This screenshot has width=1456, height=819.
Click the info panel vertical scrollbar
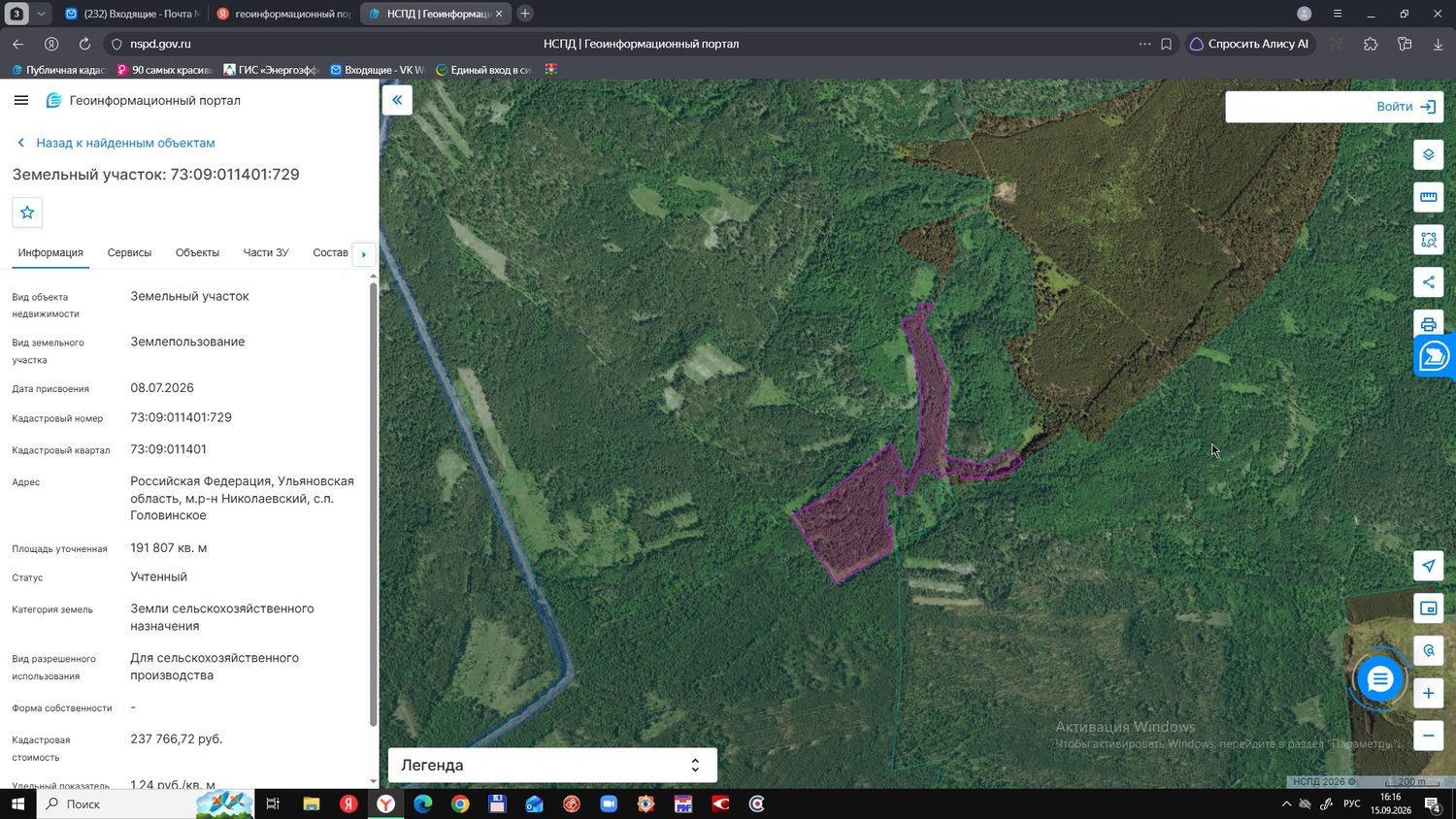(374, 503)
